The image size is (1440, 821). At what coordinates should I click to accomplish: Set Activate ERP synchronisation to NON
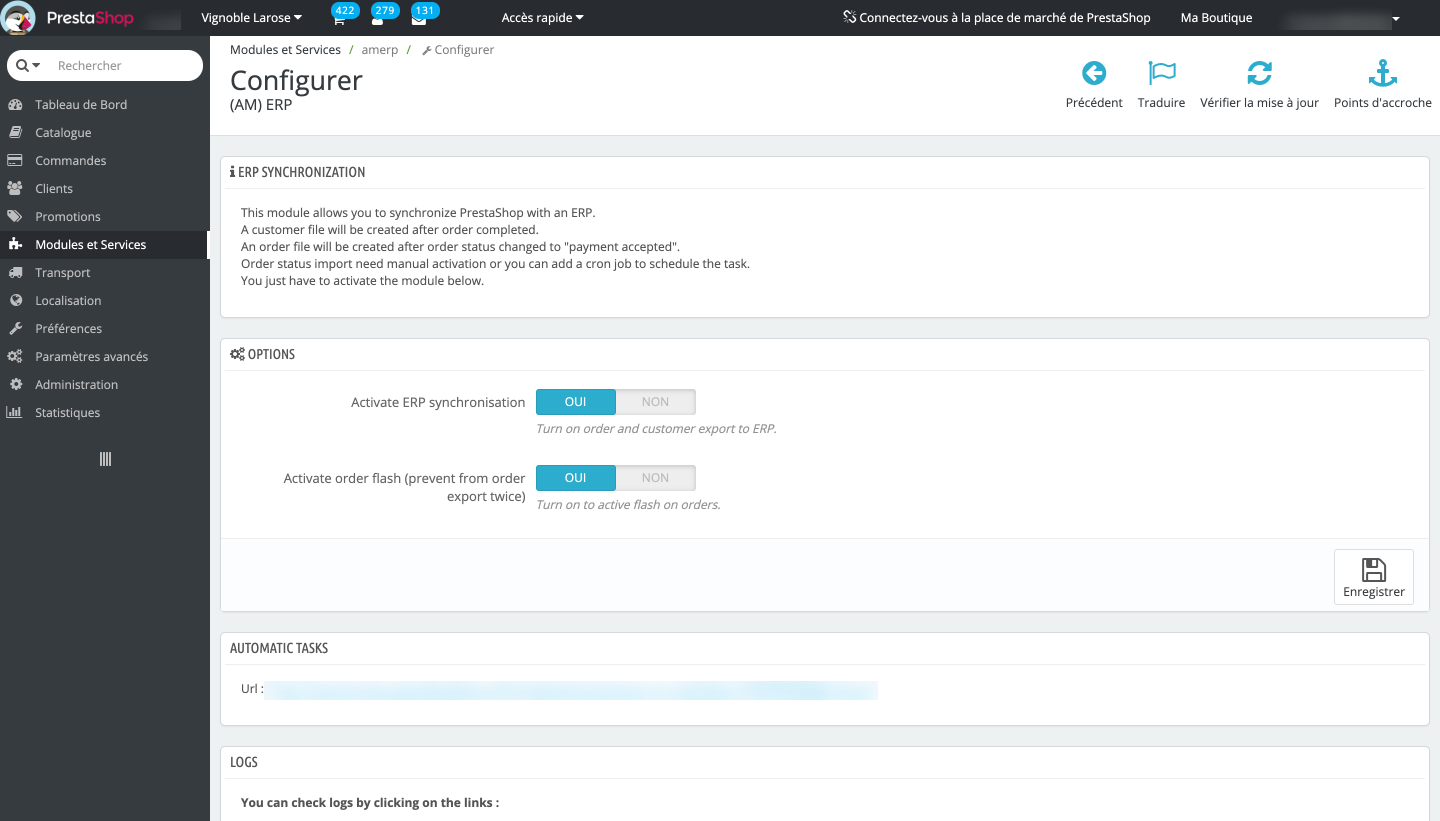coord(655,402)
